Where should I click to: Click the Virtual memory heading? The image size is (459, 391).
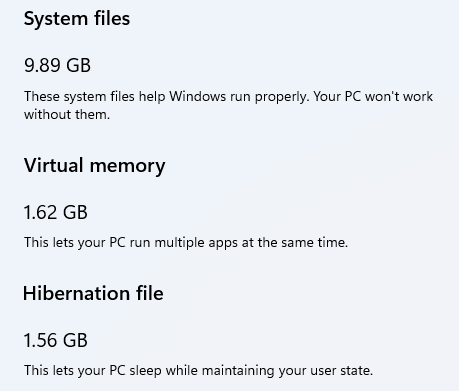coord(94,166)
